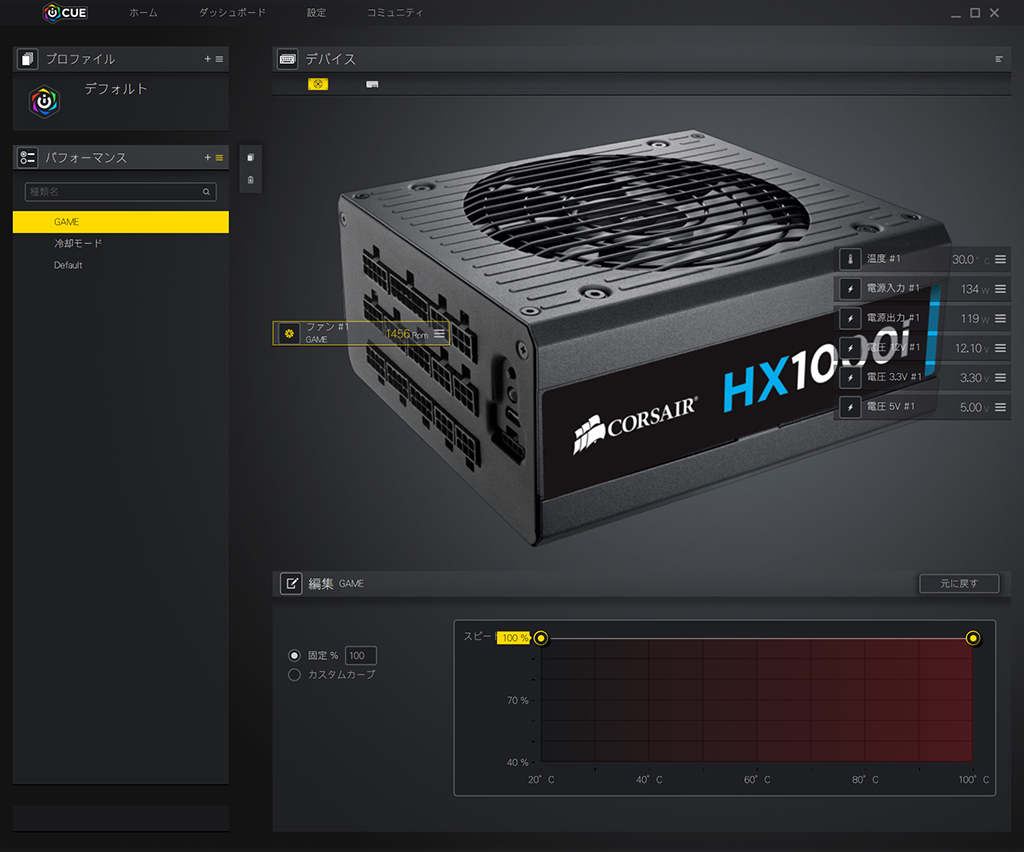Select the 固定 % radio button
This screenshot has height=852, width=1024.
[x=295, y=655]
